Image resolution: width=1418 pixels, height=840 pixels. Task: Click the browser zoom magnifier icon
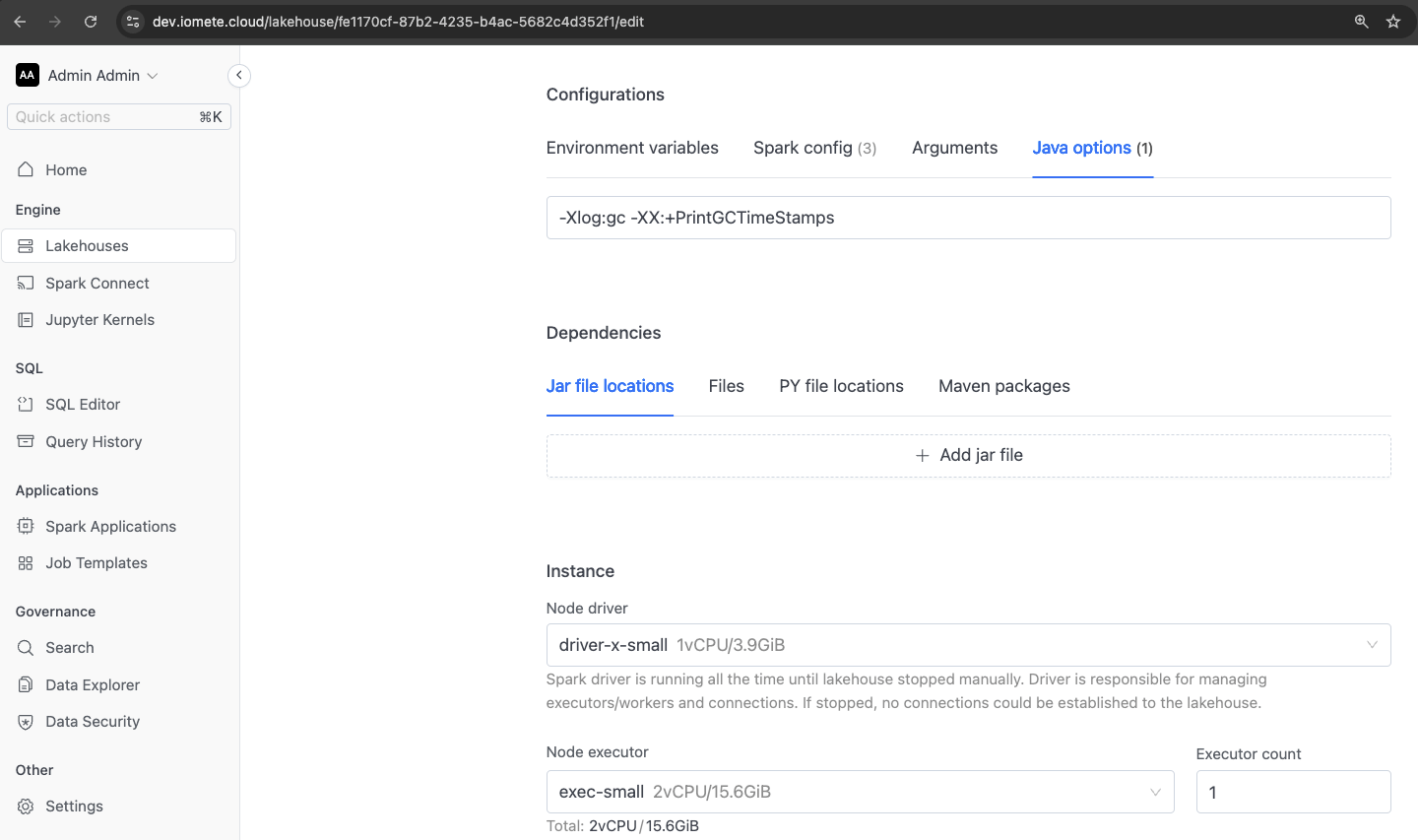1362,22
